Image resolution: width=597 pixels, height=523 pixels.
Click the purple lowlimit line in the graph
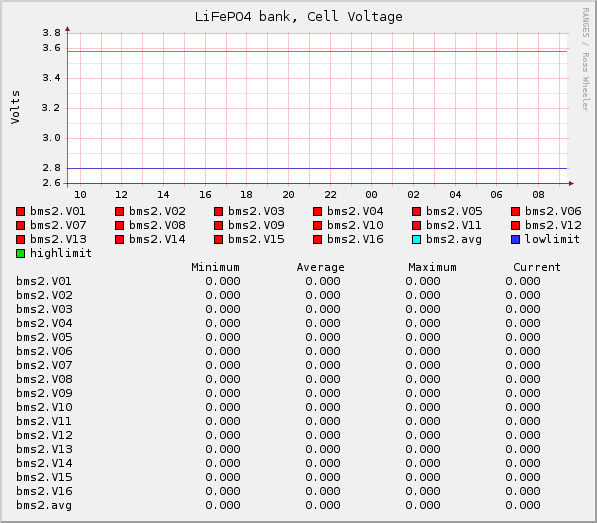[317, 168]
